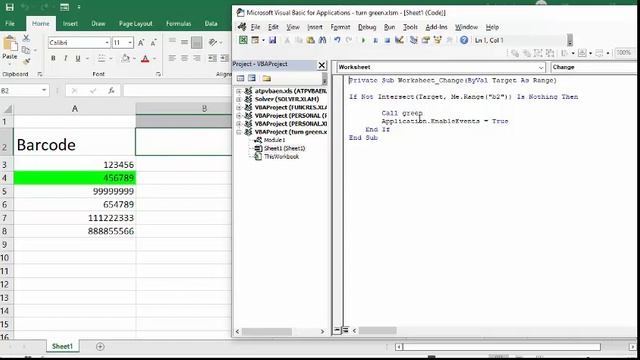Click the Increase Font Size icon
Image resolution: width=640 pixels, height=360 pixels.
pos(141,42)
